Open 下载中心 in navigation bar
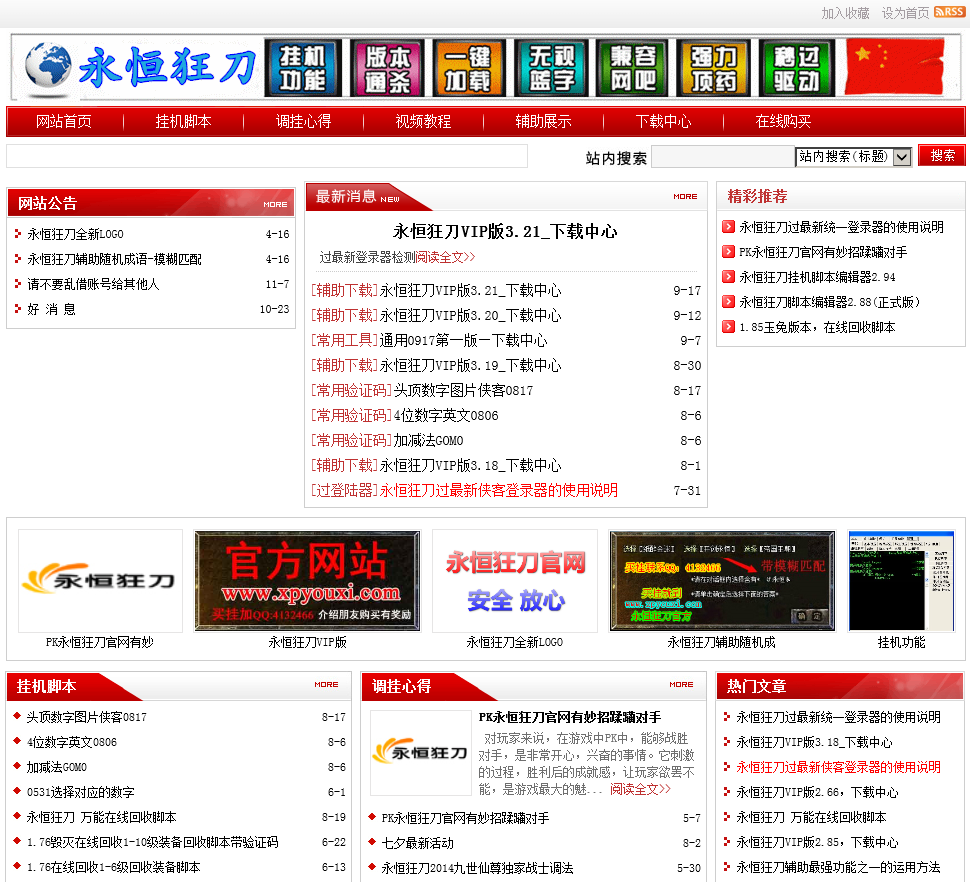This screenshot has height=882, width=970. (x=664, y=121)
